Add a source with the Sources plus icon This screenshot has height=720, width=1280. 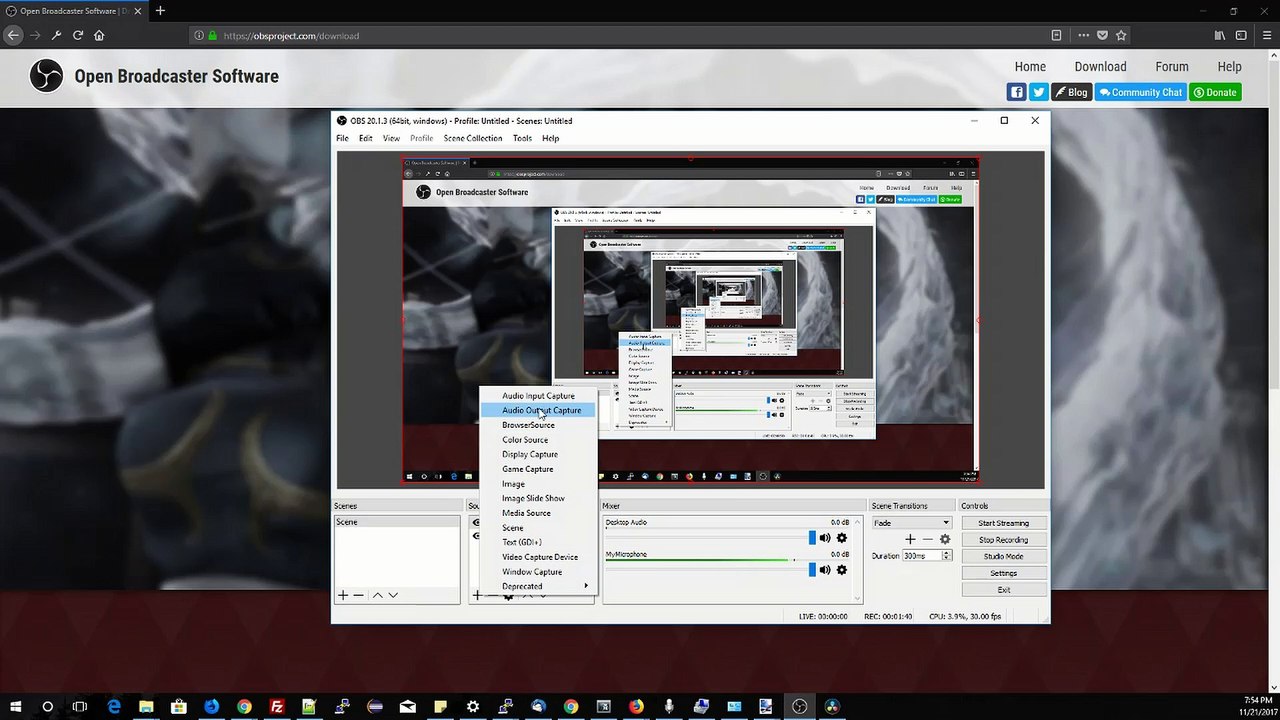(x=477, y=595)
